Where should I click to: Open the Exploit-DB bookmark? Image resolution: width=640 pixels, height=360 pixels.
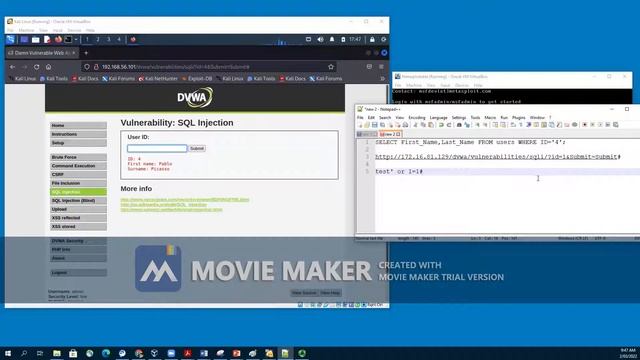pyautogui.click(x=197, y=78)
